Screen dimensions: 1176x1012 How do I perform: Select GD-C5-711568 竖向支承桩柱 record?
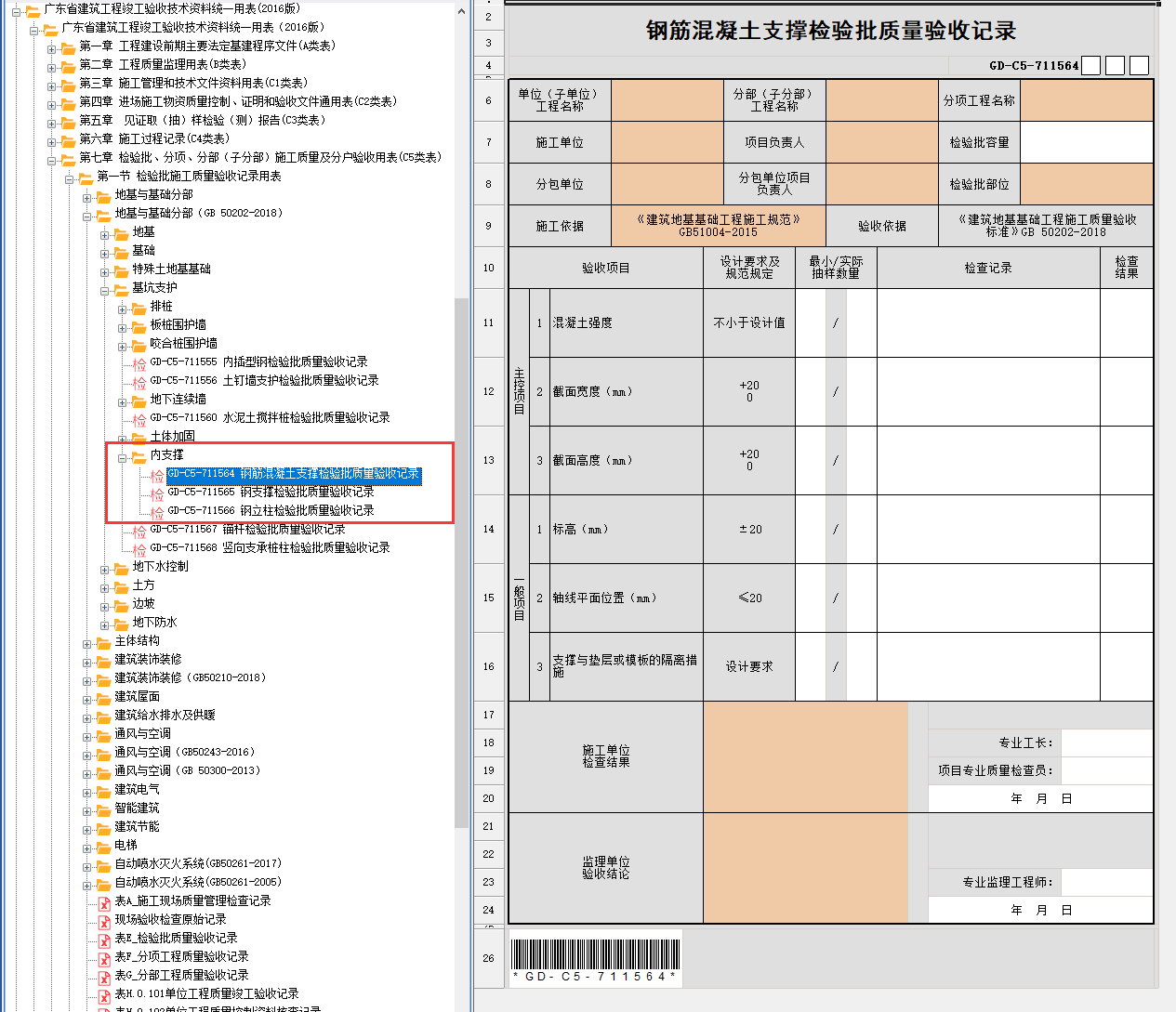point(270,547)
